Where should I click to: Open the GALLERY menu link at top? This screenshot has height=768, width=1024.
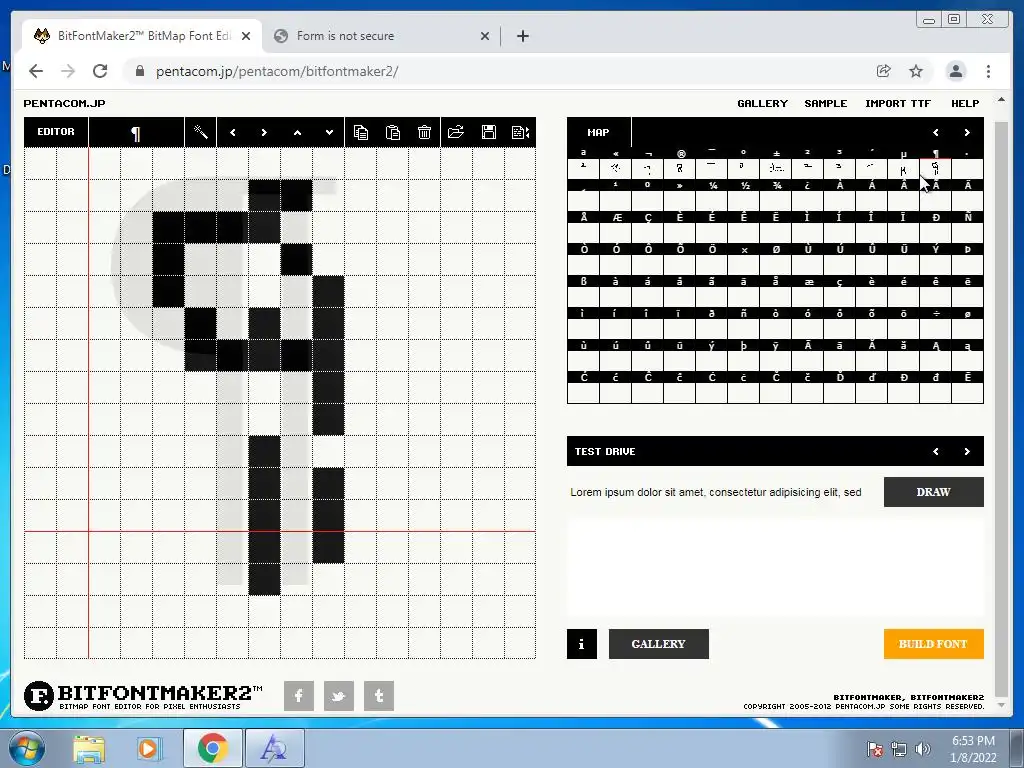tap(762, 103)
